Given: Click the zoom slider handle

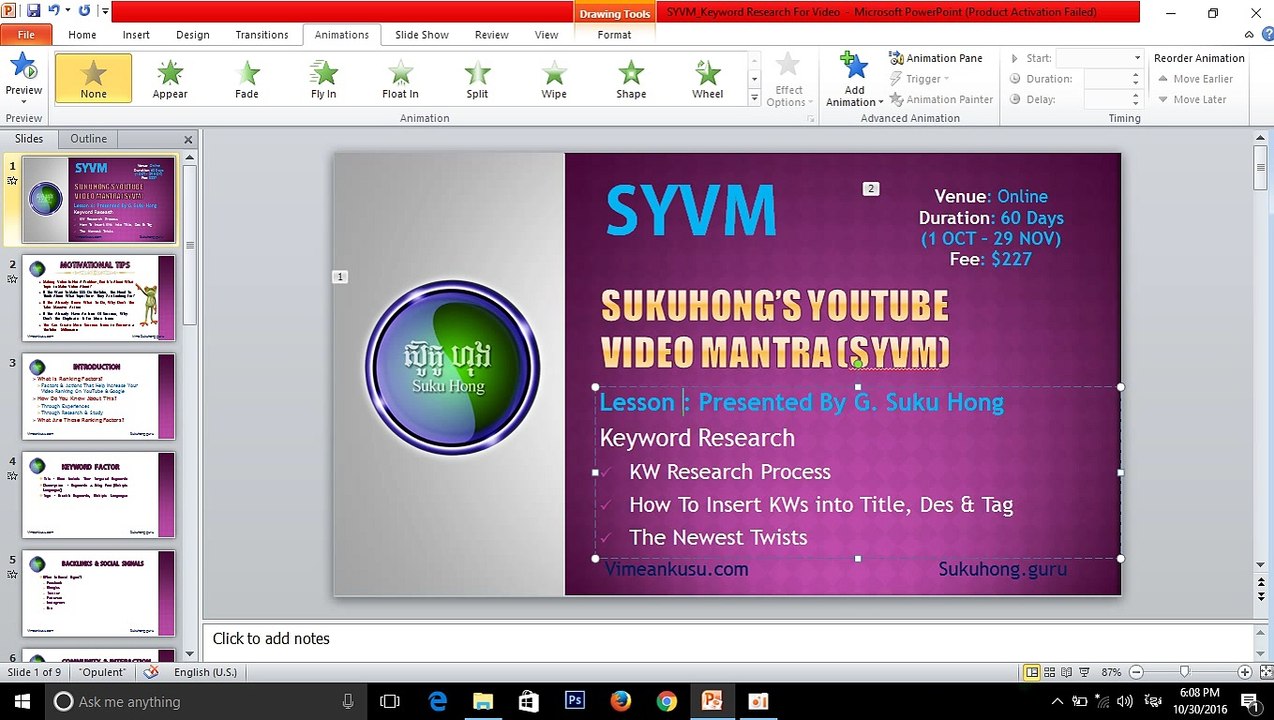Looking at the screenshot, I should (x=1184, y=672).
